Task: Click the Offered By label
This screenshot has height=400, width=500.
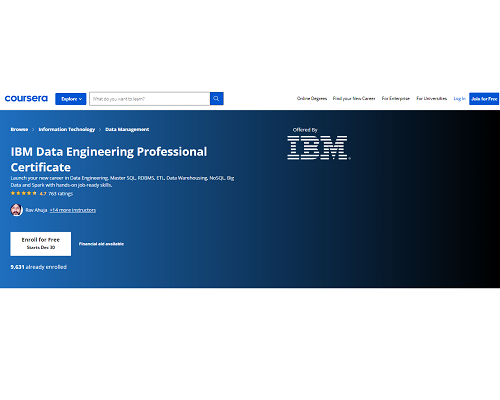Action: pyautogui.click(x=305, y=130)
